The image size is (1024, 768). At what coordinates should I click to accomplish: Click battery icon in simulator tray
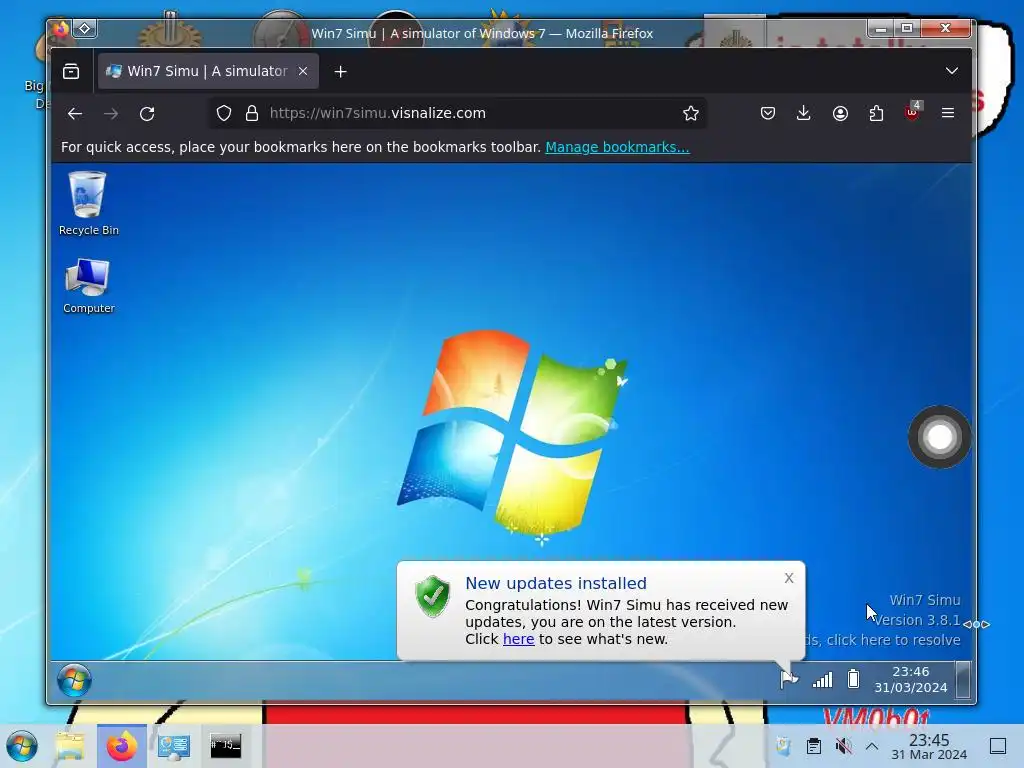point(854,679)
